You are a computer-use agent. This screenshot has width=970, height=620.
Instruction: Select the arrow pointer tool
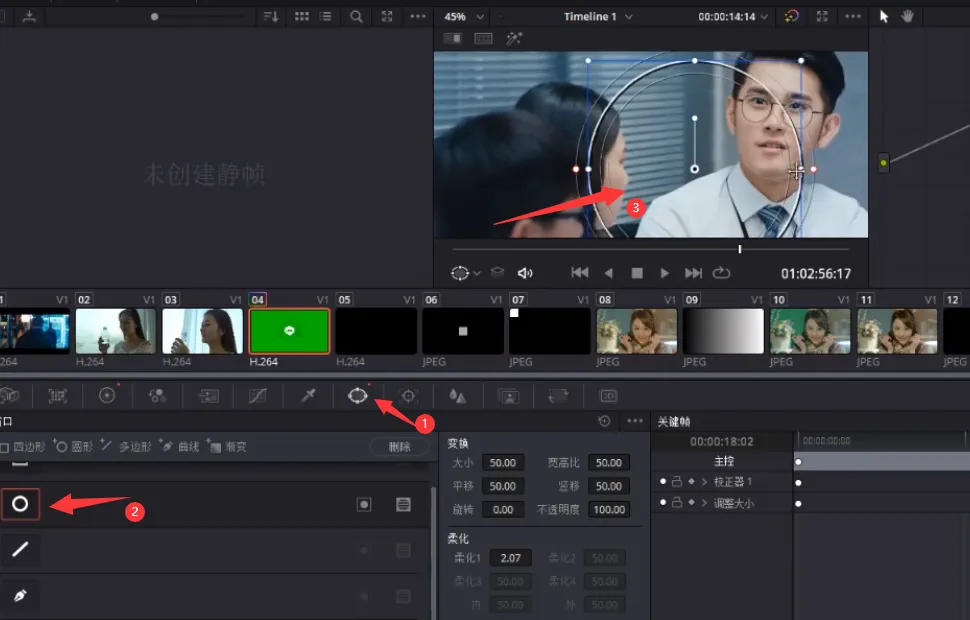point(884,17)
